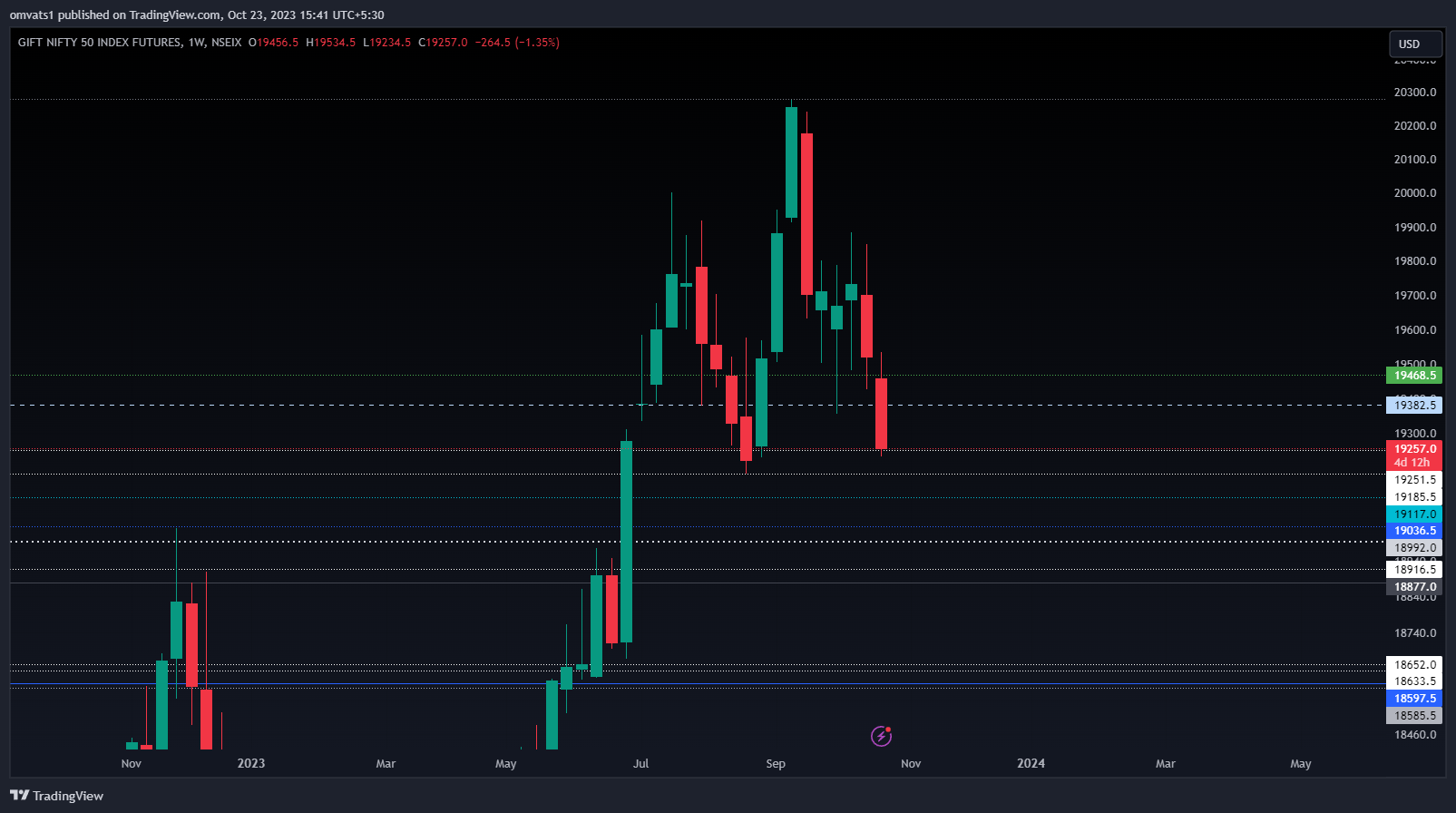
Task: Click the 18740.0 price axis tick
Action: [x=1415, y=633]
